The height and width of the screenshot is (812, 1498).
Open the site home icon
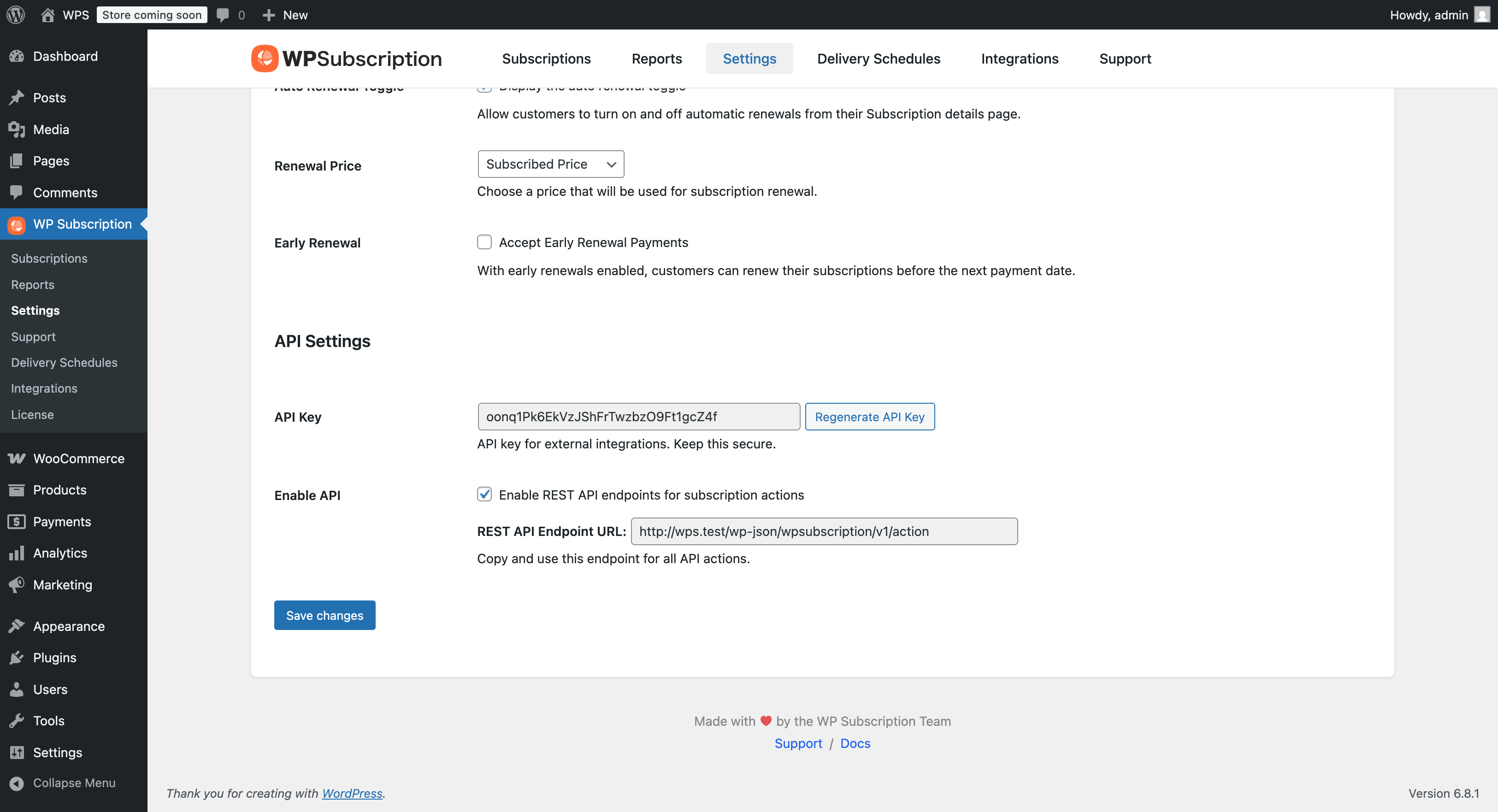click(47, 15)
